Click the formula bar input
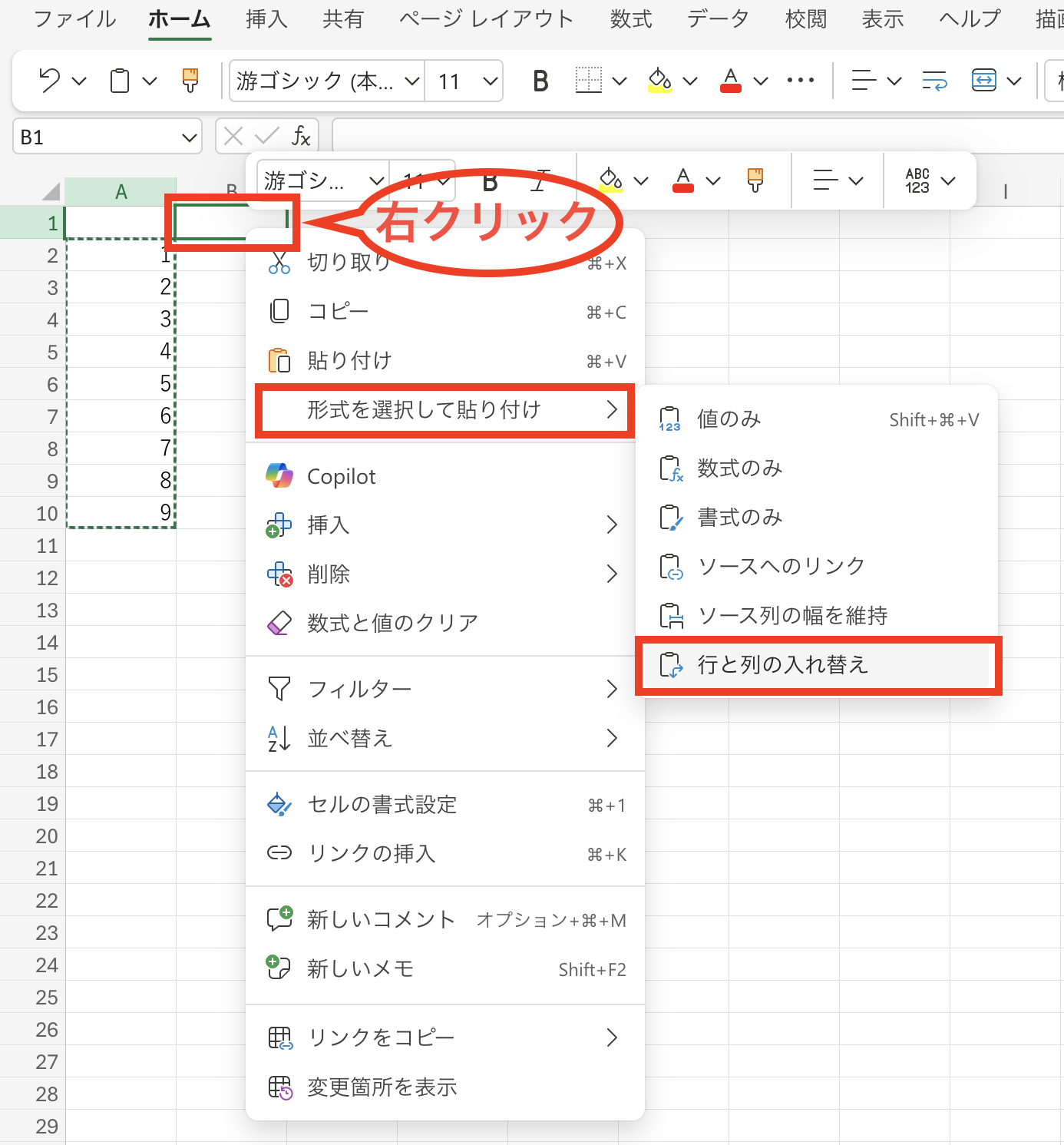The height and width of the screenshot is (1145, 1064). 698,137
